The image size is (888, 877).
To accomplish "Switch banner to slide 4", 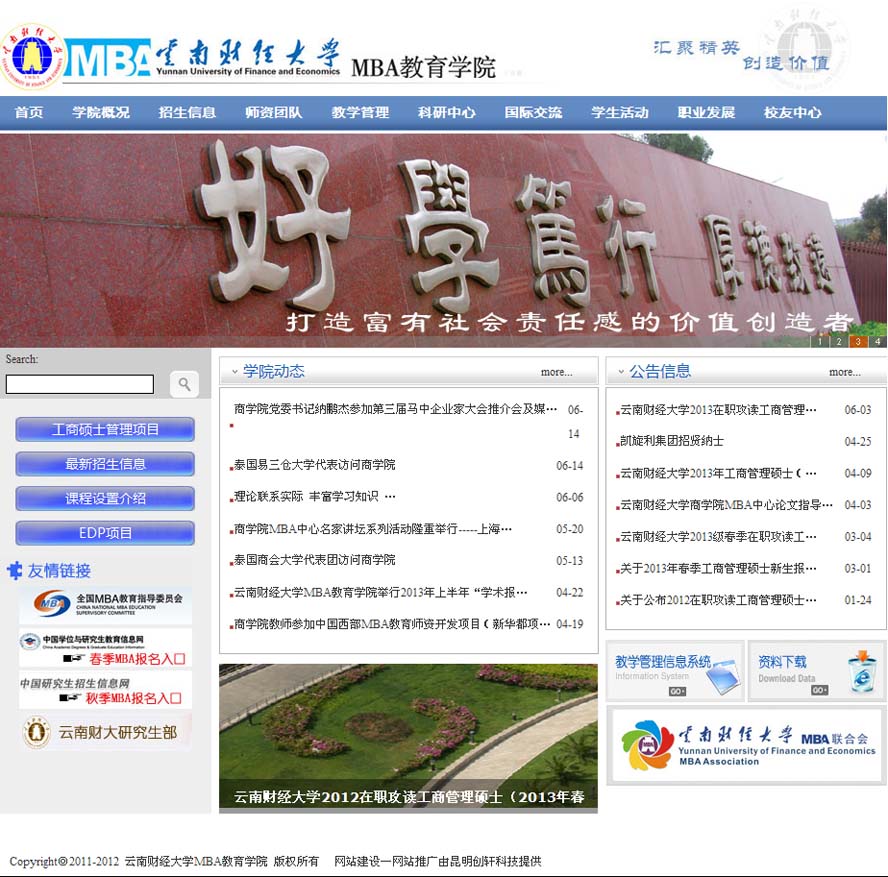I will (877, 341).
